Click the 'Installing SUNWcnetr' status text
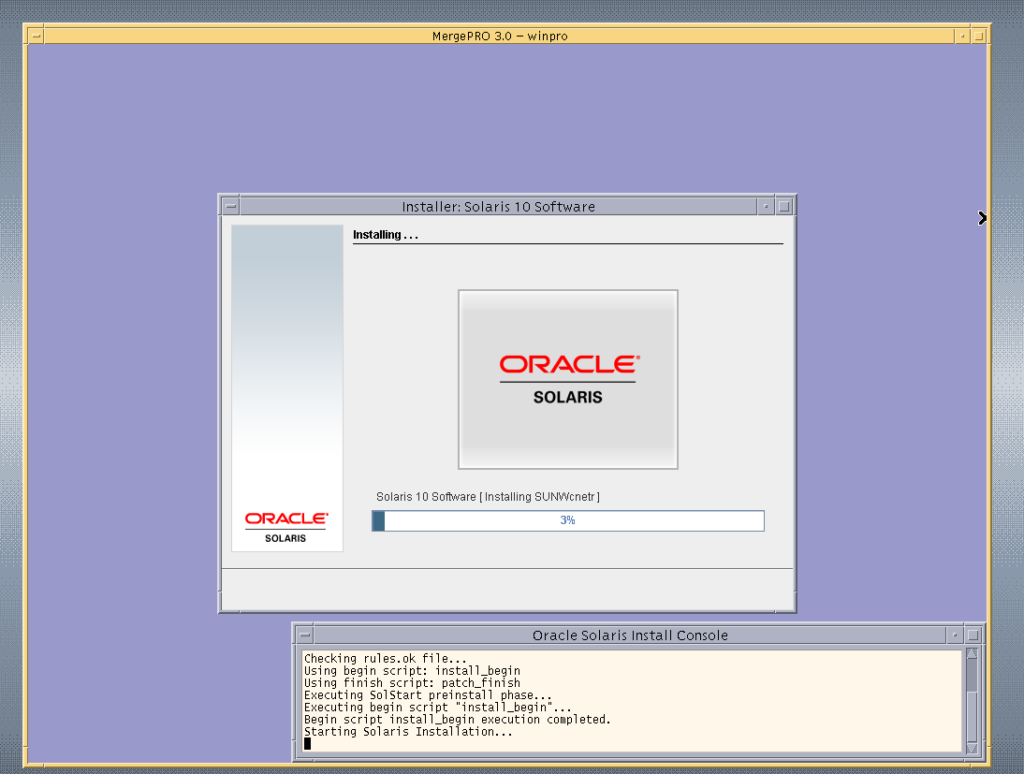 point(487,497)
